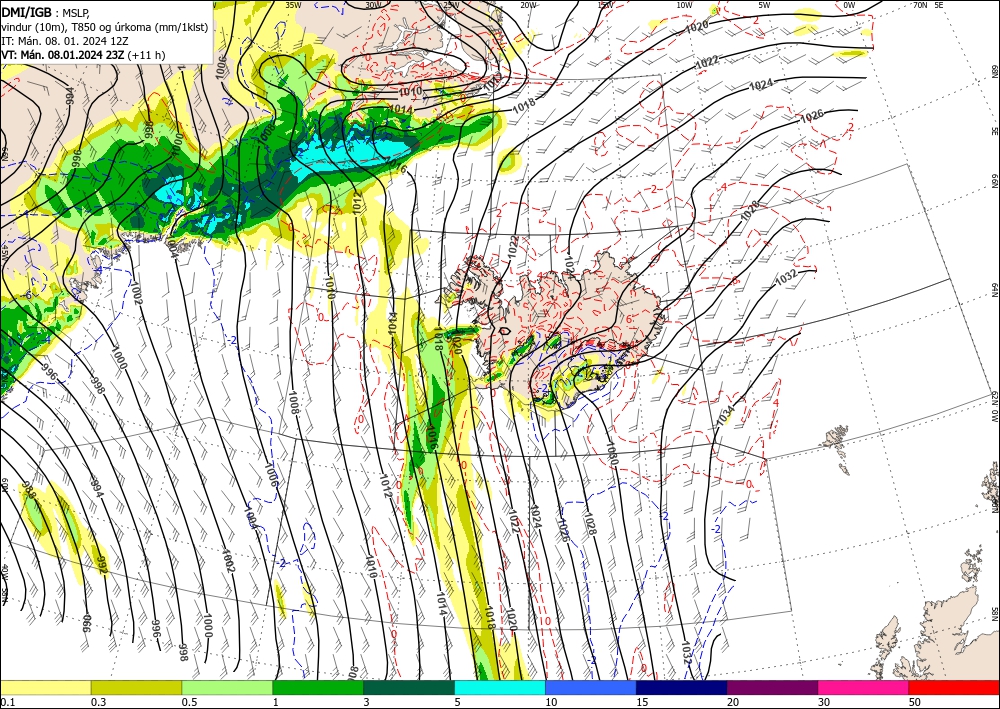Click the 988 isobar label
Image resolution: width=1000 pixels, height=709 pixels.
click(x=29, y=491)
